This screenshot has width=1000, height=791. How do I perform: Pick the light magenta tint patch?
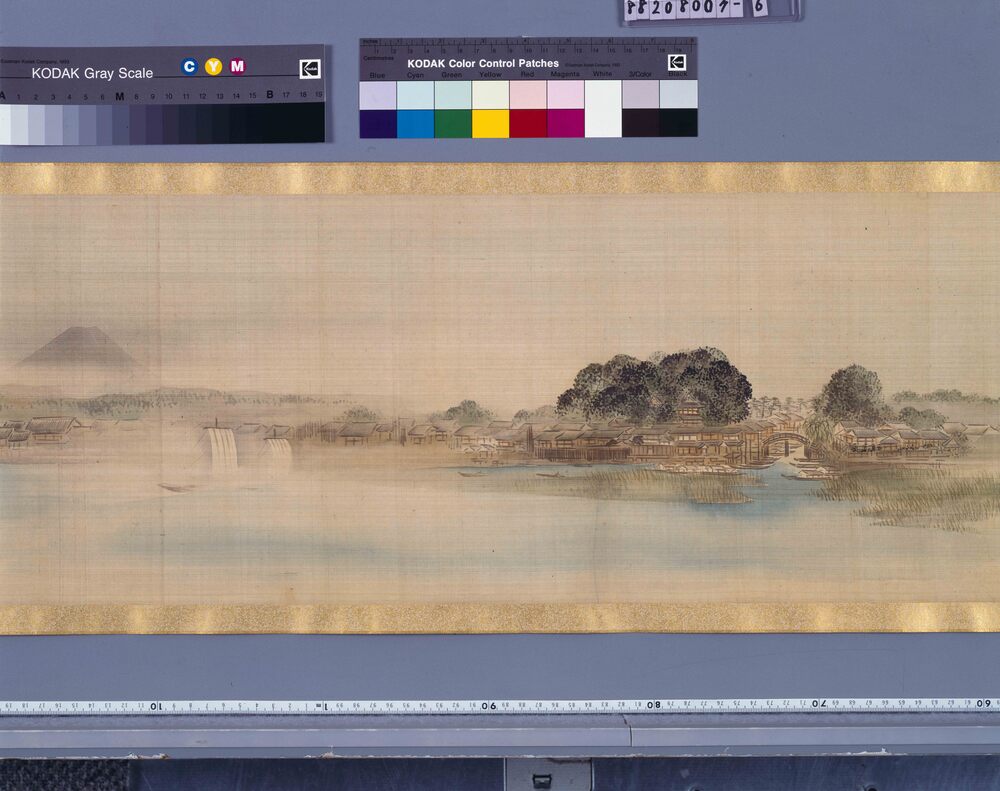pyautogui.click(x=566, y=95)
